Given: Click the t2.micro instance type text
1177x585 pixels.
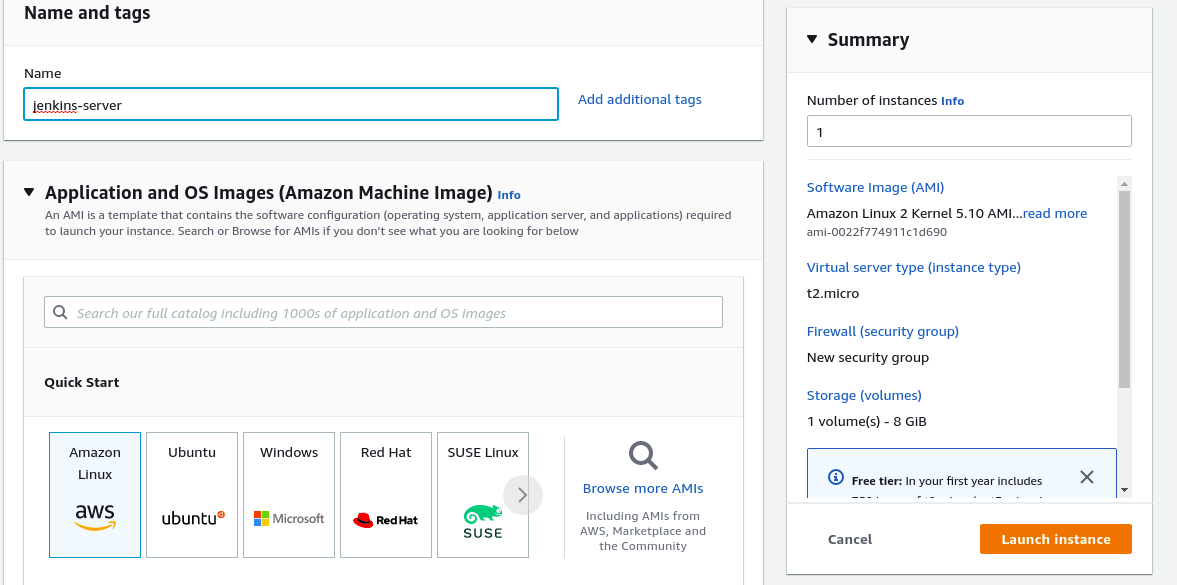Looking at the screenshot, I should 832,294.
